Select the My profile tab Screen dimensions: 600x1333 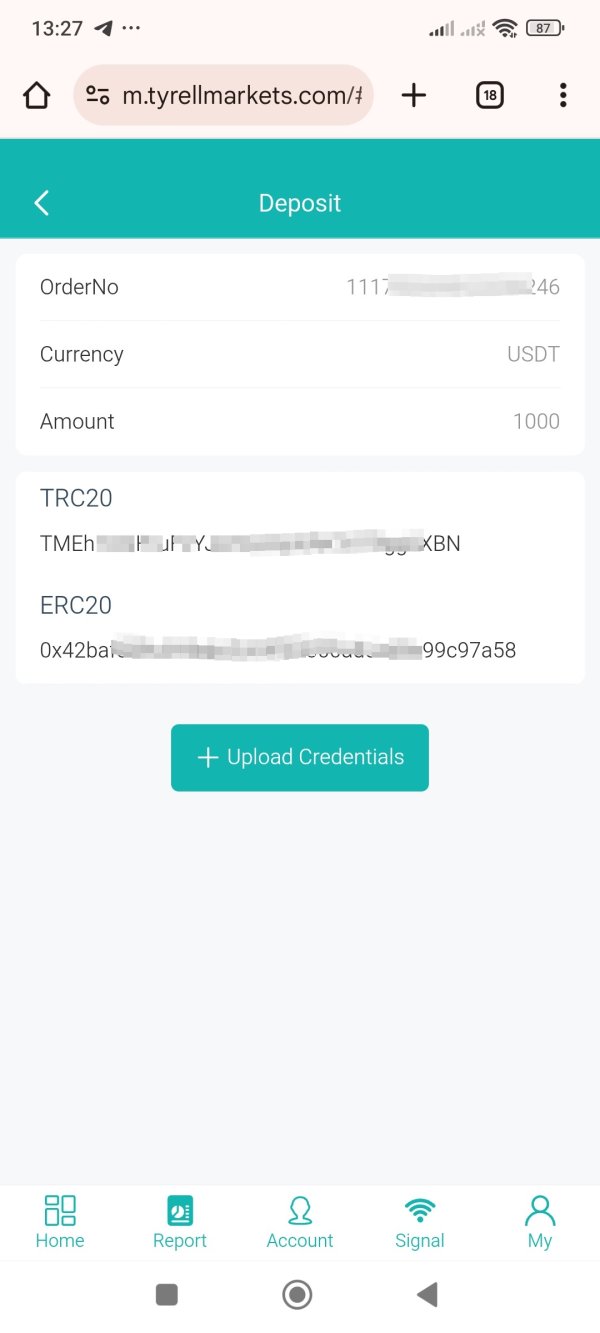coord(540,1222)
